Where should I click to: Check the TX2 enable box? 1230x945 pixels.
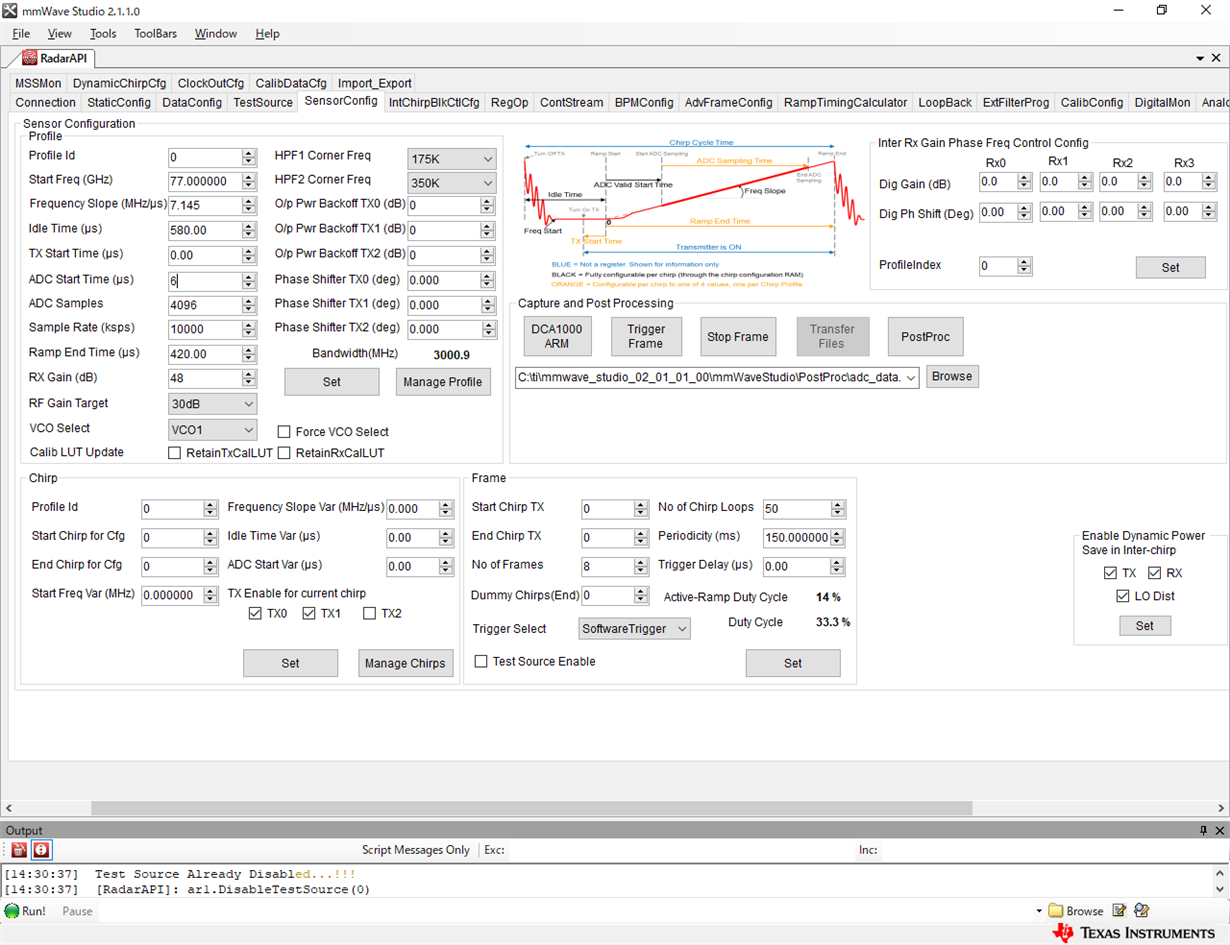click(x=369, y=613)
